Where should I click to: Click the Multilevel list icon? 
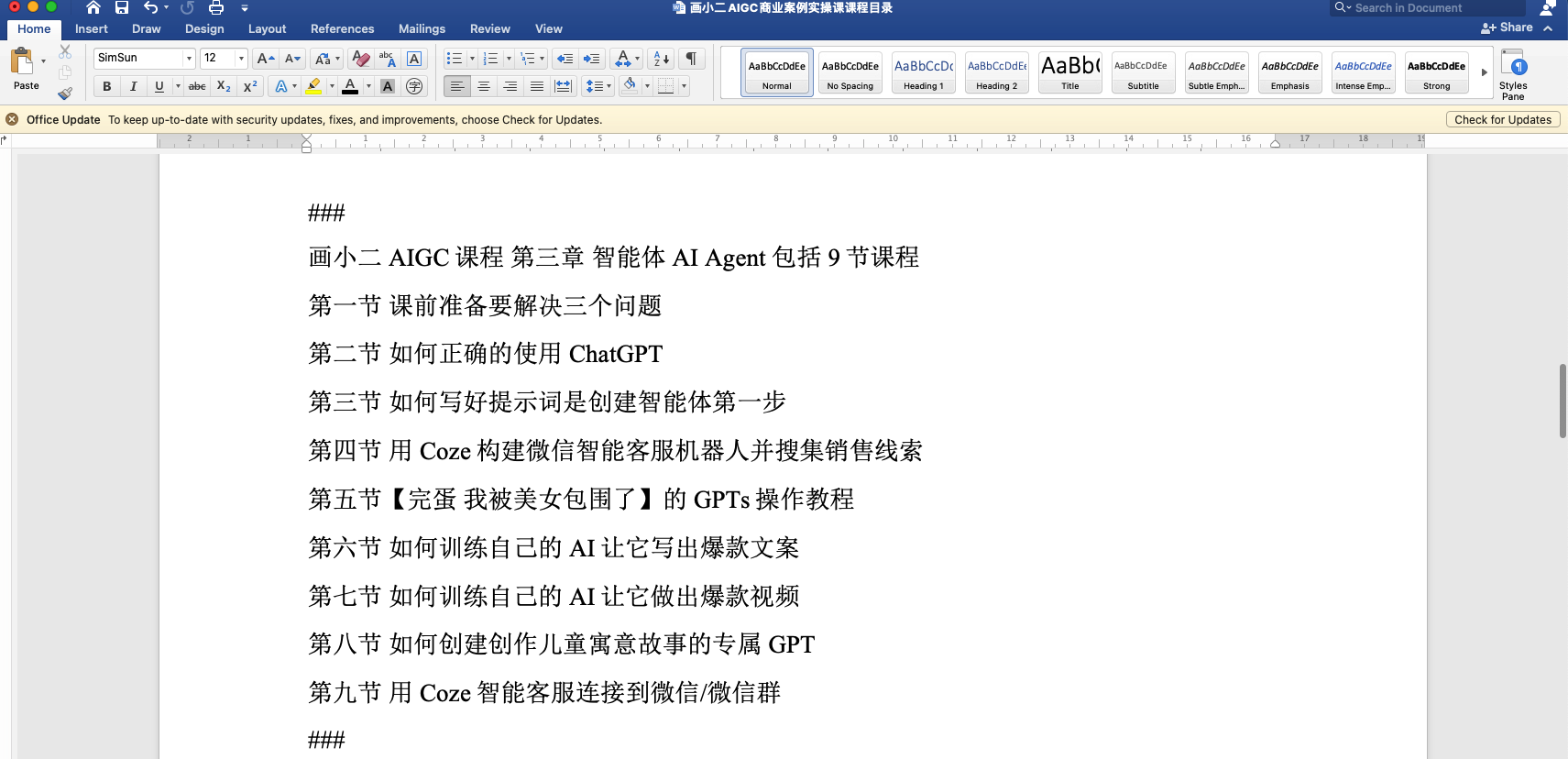click(527, 59)
